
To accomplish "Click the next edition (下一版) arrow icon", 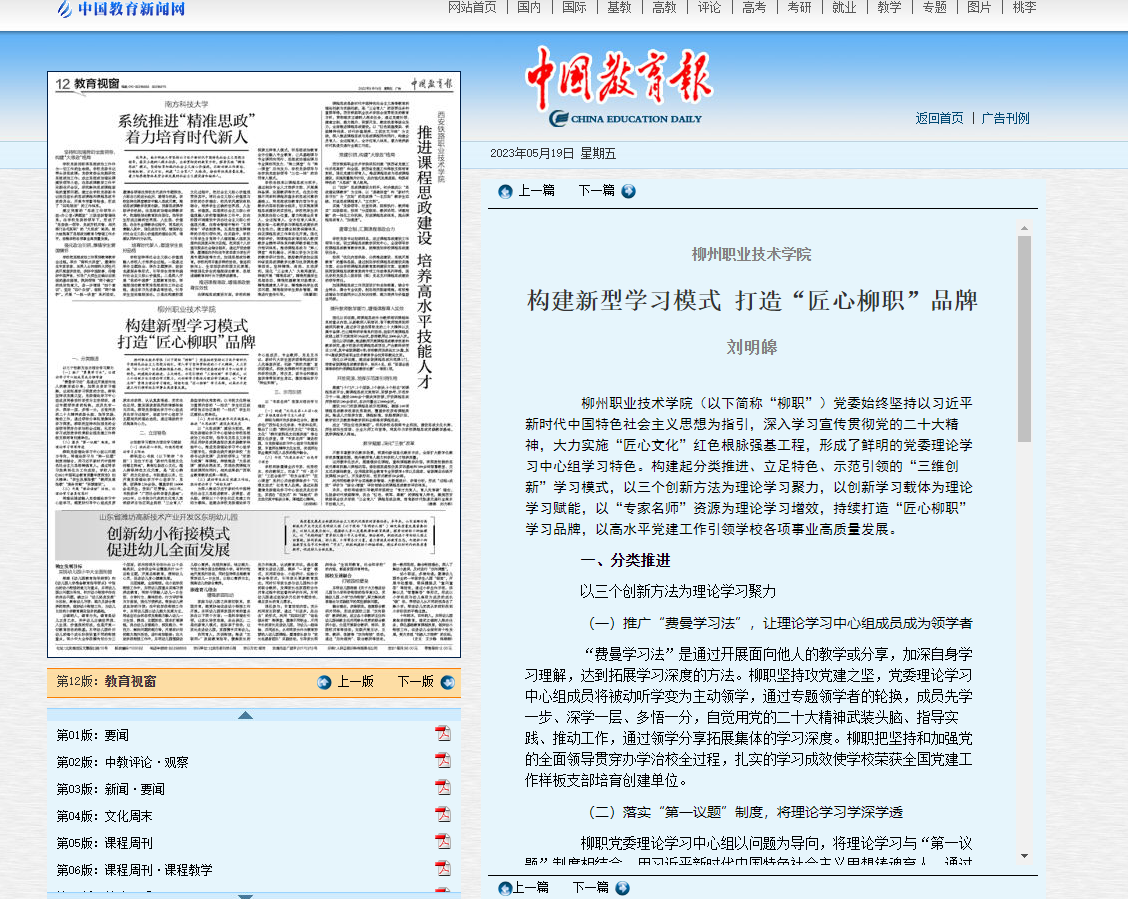I will click(446, 682).
